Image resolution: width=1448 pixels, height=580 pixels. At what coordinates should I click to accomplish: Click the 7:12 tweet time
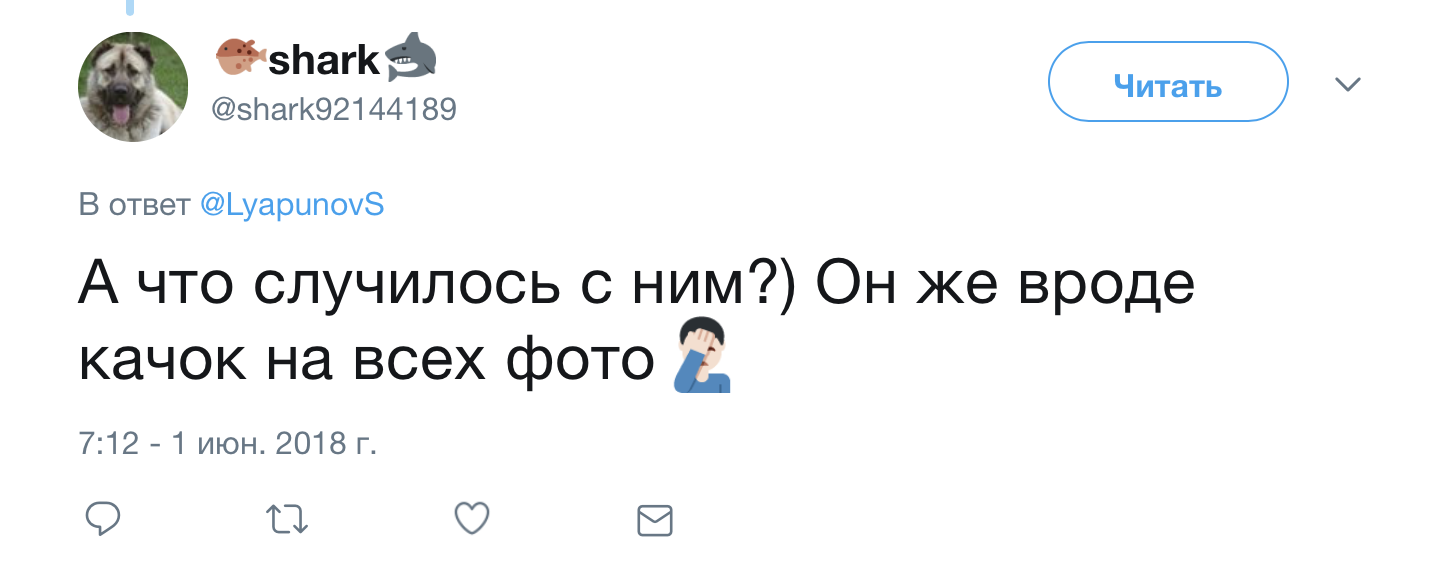108,442
